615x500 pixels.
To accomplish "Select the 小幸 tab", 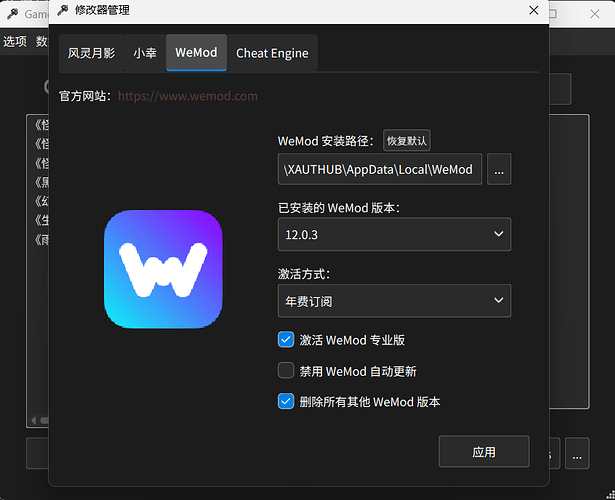I will 145,53.
